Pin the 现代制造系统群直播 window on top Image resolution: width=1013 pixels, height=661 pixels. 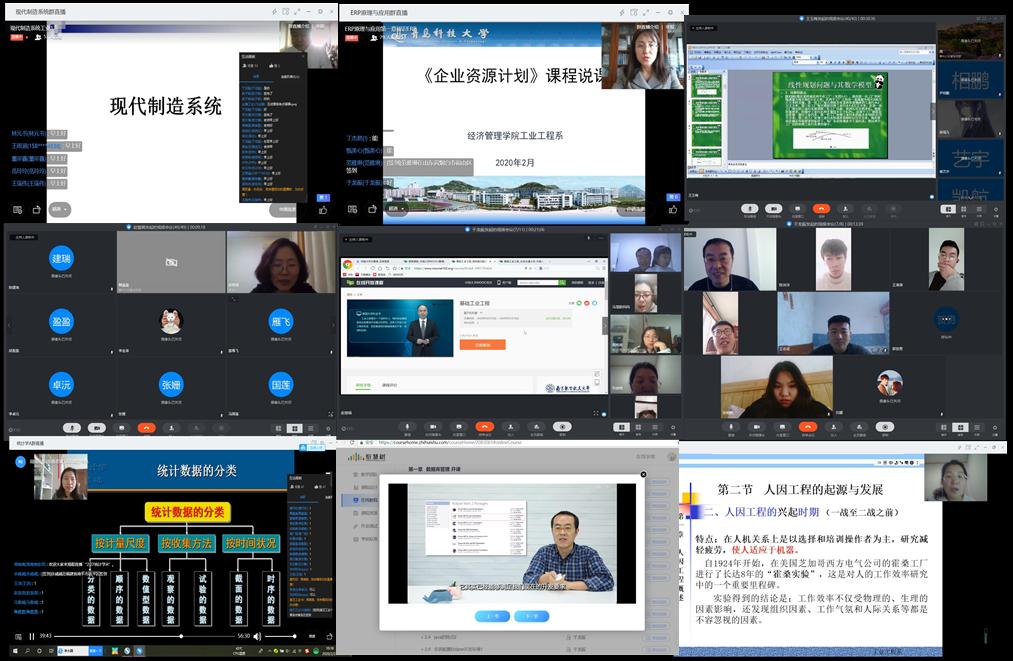tap(274, 12)
